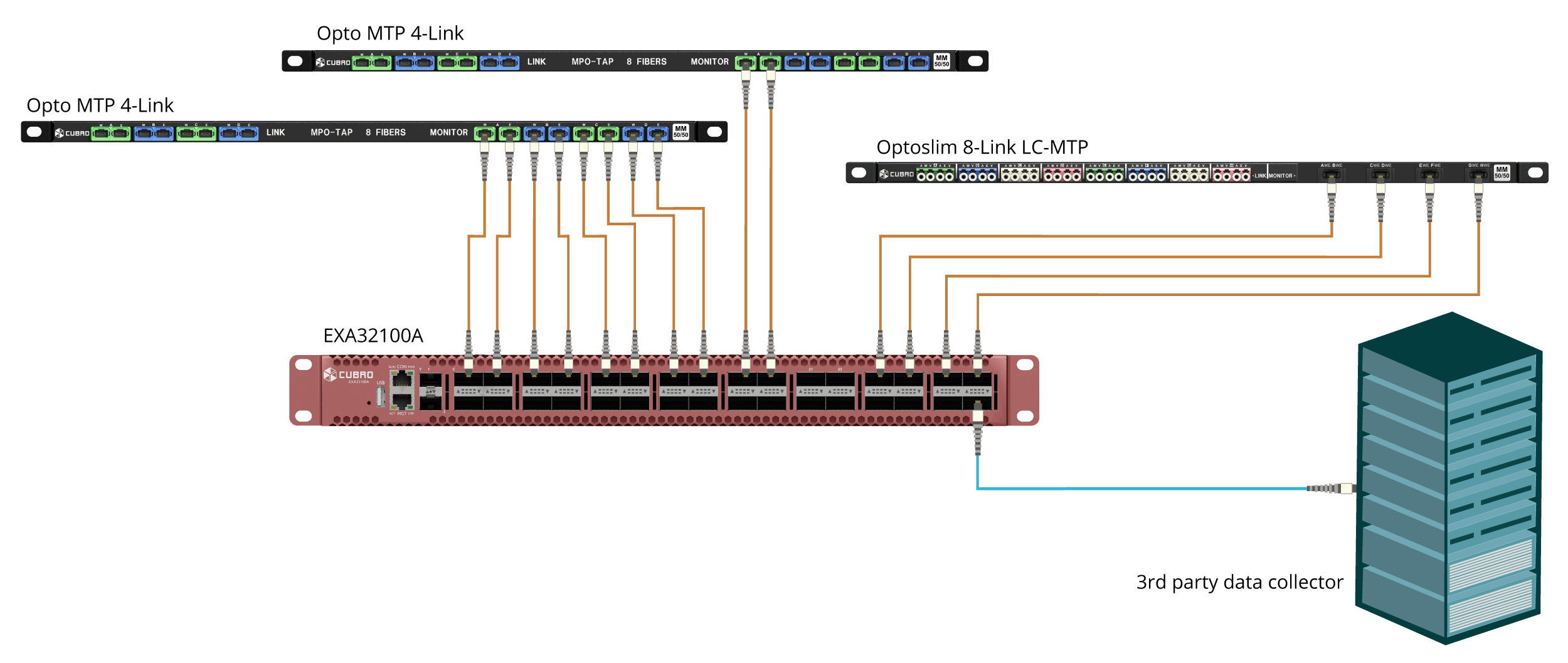Click MM 50/50 badge on the eight-cable Opto MTP panel
This screenshot has height=663, width=1568.
pos(681,132)
